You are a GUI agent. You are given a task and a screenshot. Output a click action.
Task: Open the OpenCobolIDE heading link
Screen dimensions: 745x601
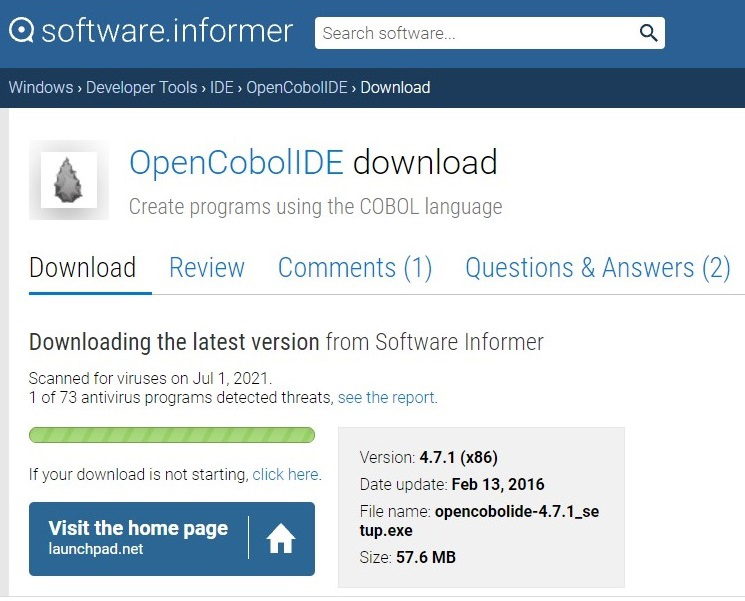(x=236, y=162)
